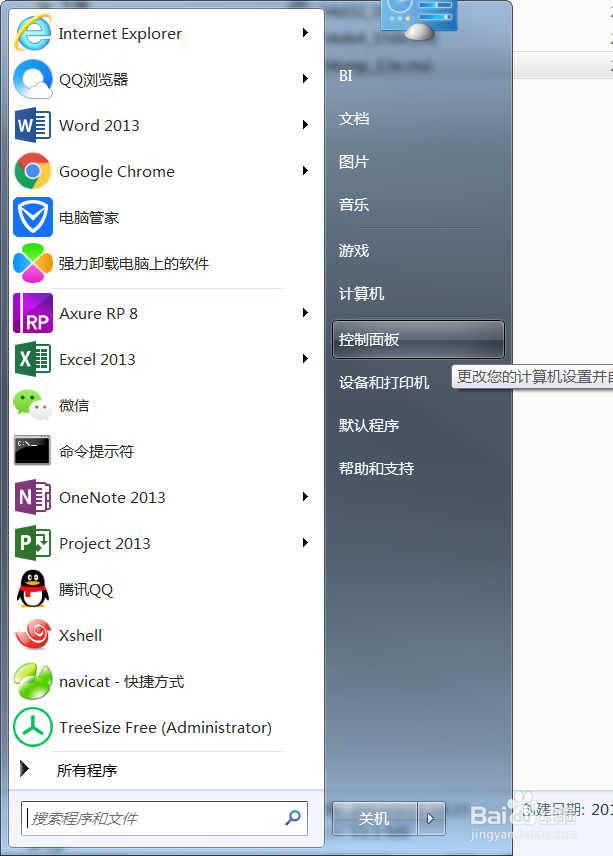
Task: Open shutdown options arrow beside 关机
Action: click(x=431, y=818)
